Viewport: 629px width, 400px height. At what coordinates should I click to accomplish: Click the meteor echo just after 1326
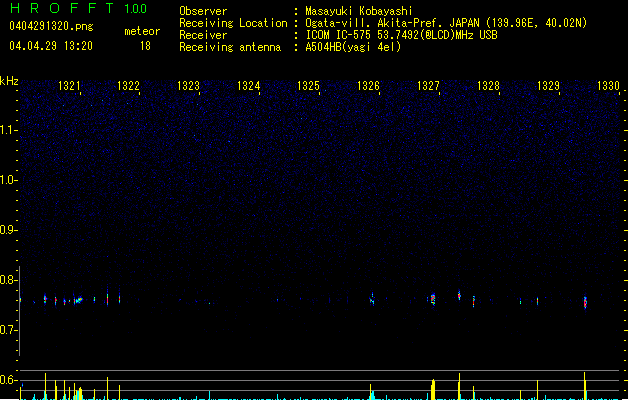coord(372,299)
